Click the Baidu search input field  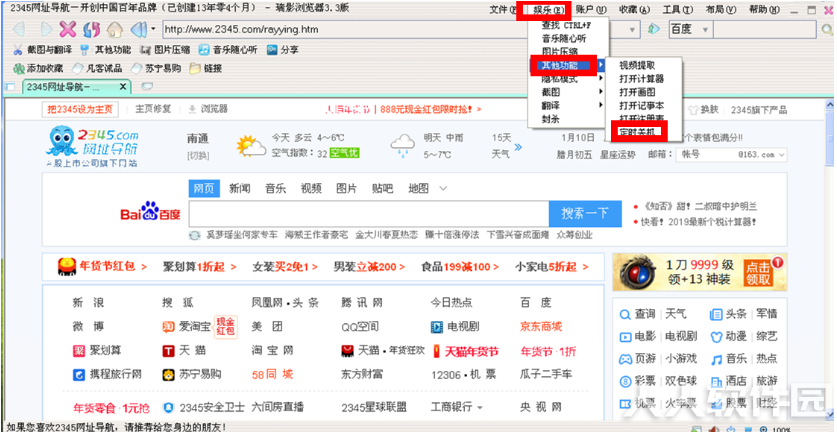(369, 214)
